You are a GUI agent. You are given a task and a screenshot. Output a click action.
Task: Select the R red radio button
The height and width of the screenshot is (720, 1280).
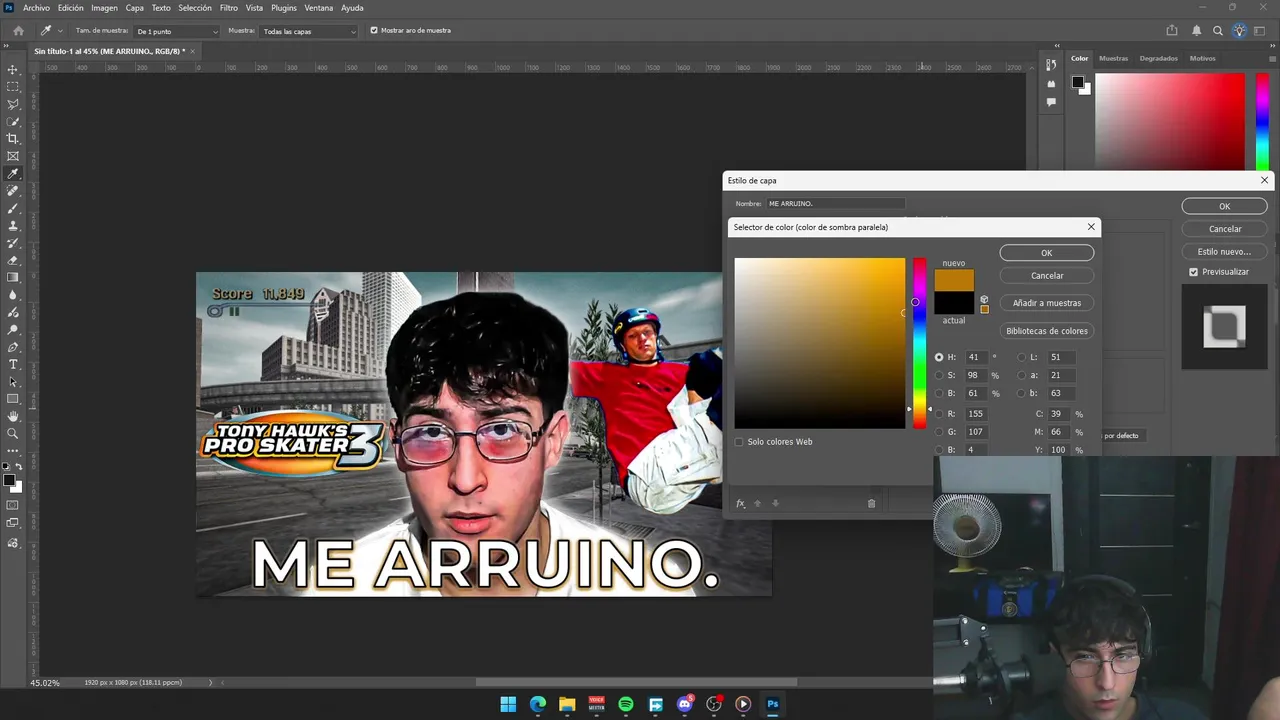pos(939,414)
